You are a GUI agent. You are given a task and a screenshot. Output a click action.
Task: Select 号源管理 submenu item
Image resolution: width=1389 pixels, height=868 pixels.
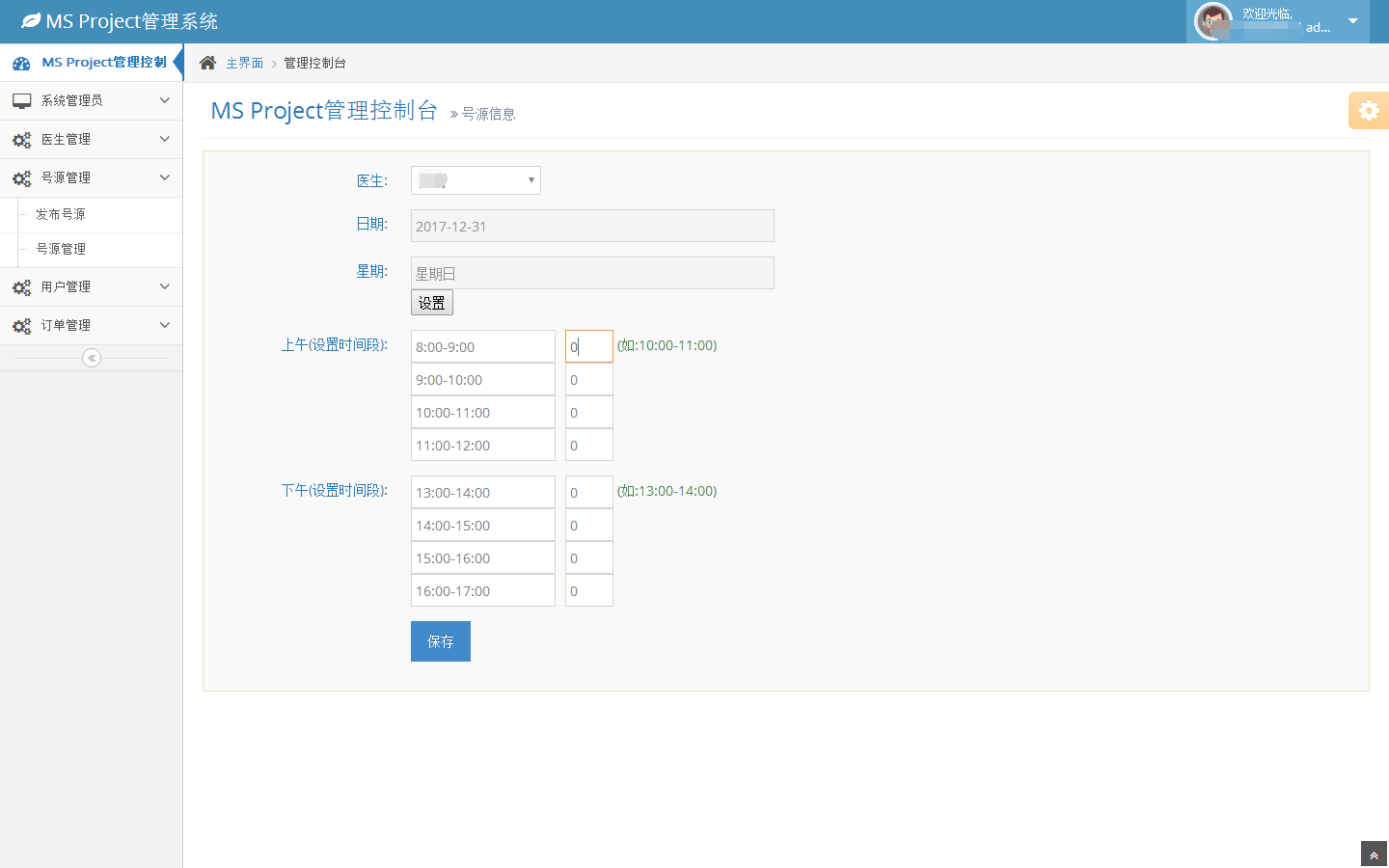[61, 249]
